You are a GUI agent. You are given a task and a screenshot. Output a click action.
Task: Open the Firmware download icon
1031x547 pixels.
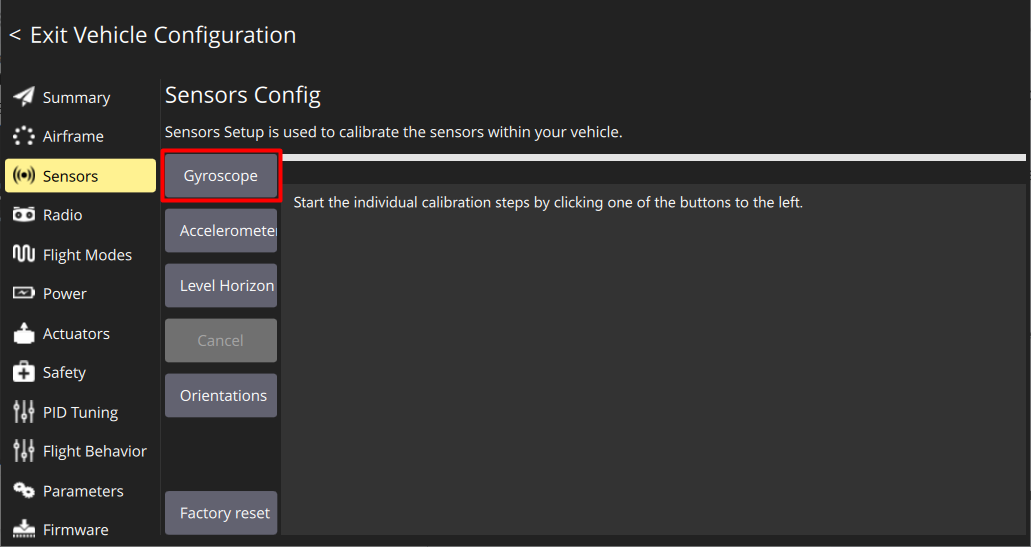[24, 529]
